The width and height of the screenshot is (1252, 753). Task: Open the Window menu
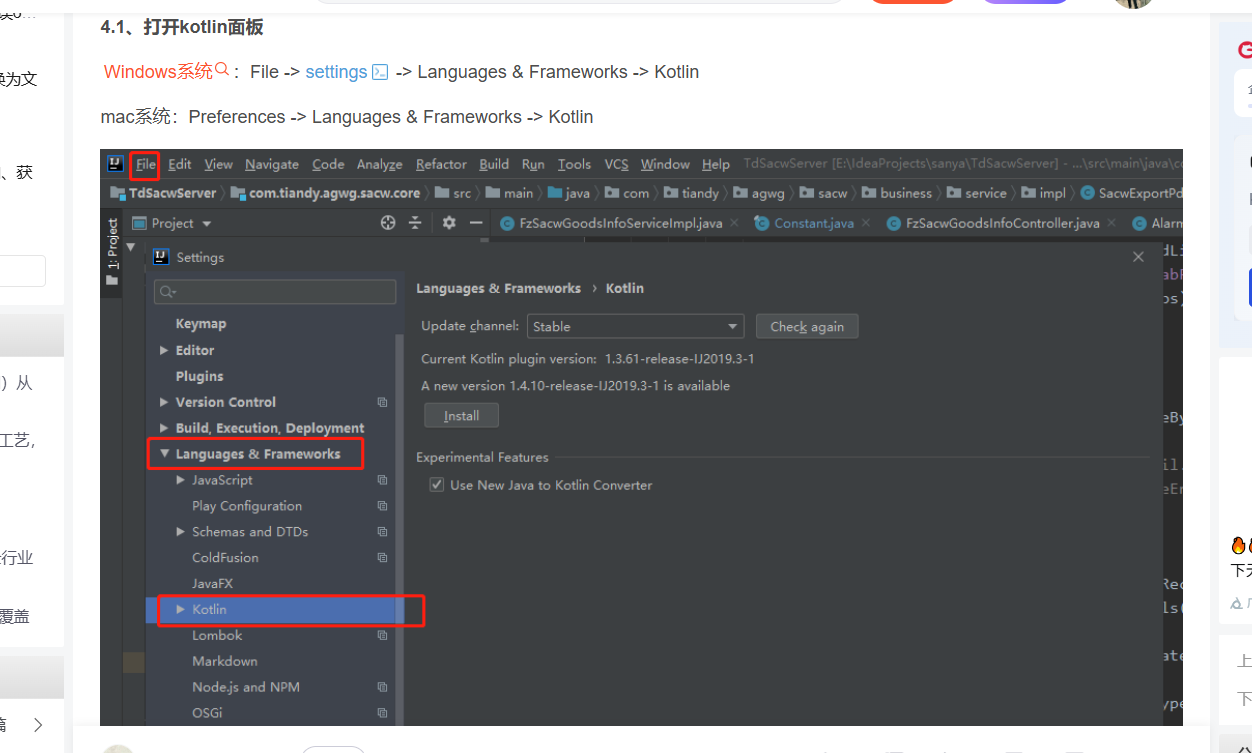pos(665,164)
